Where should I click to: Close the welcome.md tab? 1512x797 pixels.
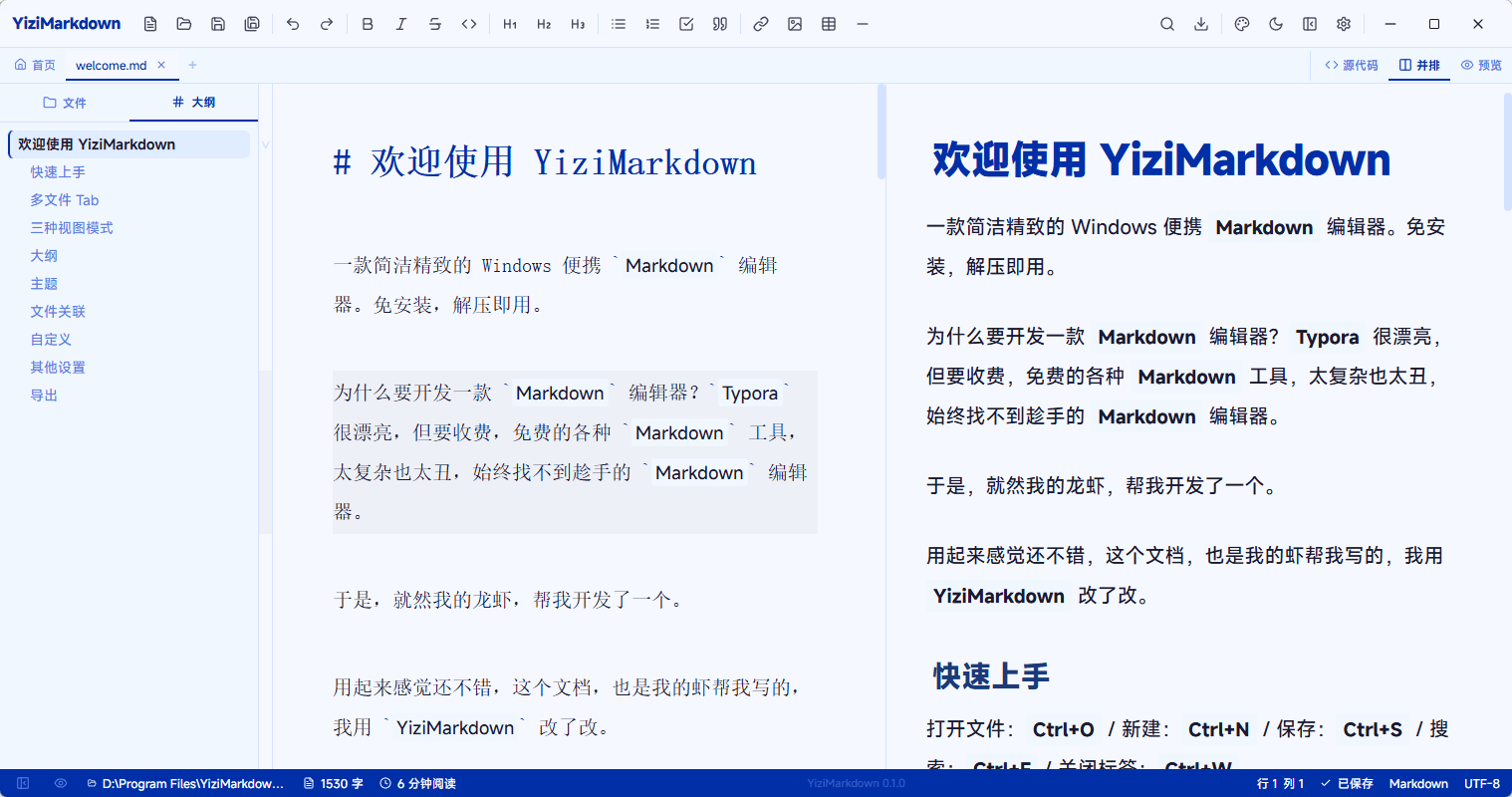pyautogui.click(x=161, y=65)
